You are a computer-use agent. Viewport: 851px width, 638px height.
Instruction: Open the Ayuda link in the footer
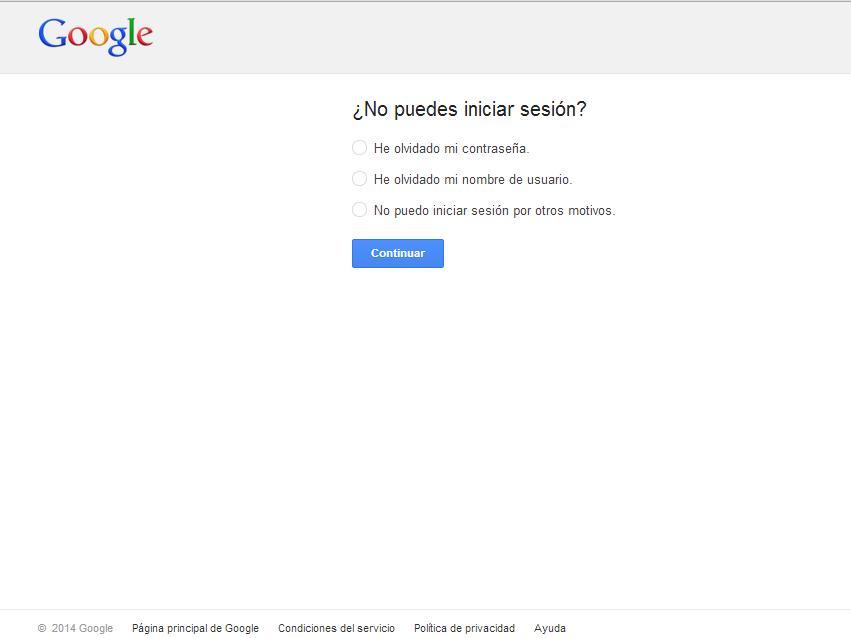pos(550,628)
